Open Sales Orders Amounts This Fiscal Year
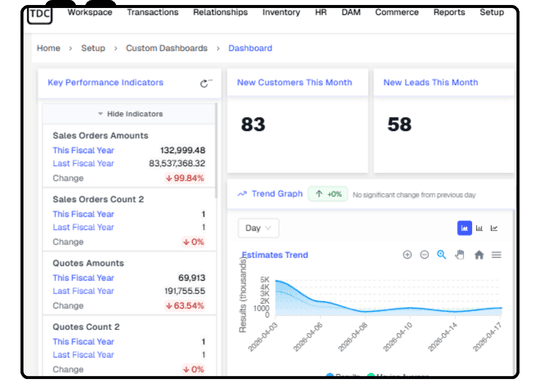 coord(83,151)
